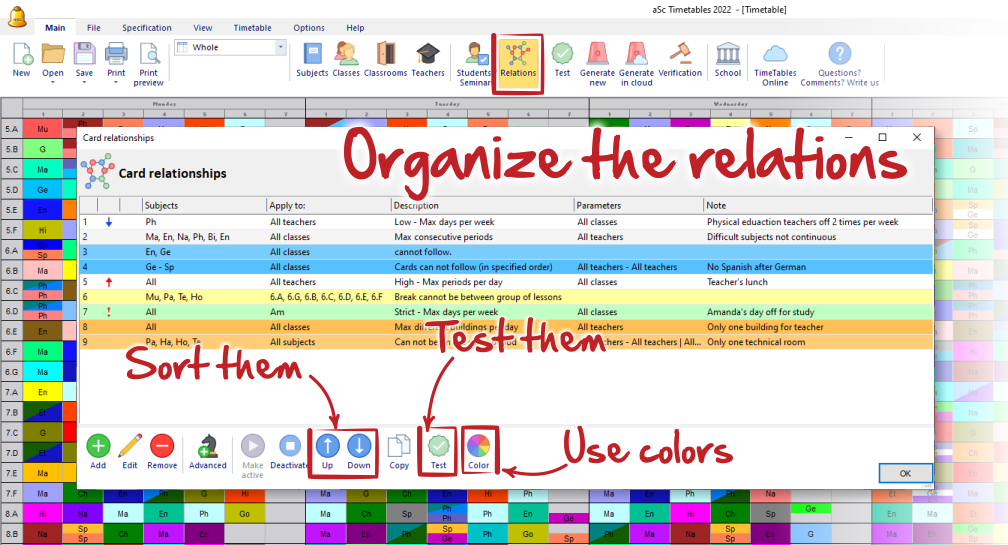Open dropdown arrow under Open button

pos(53,82)
